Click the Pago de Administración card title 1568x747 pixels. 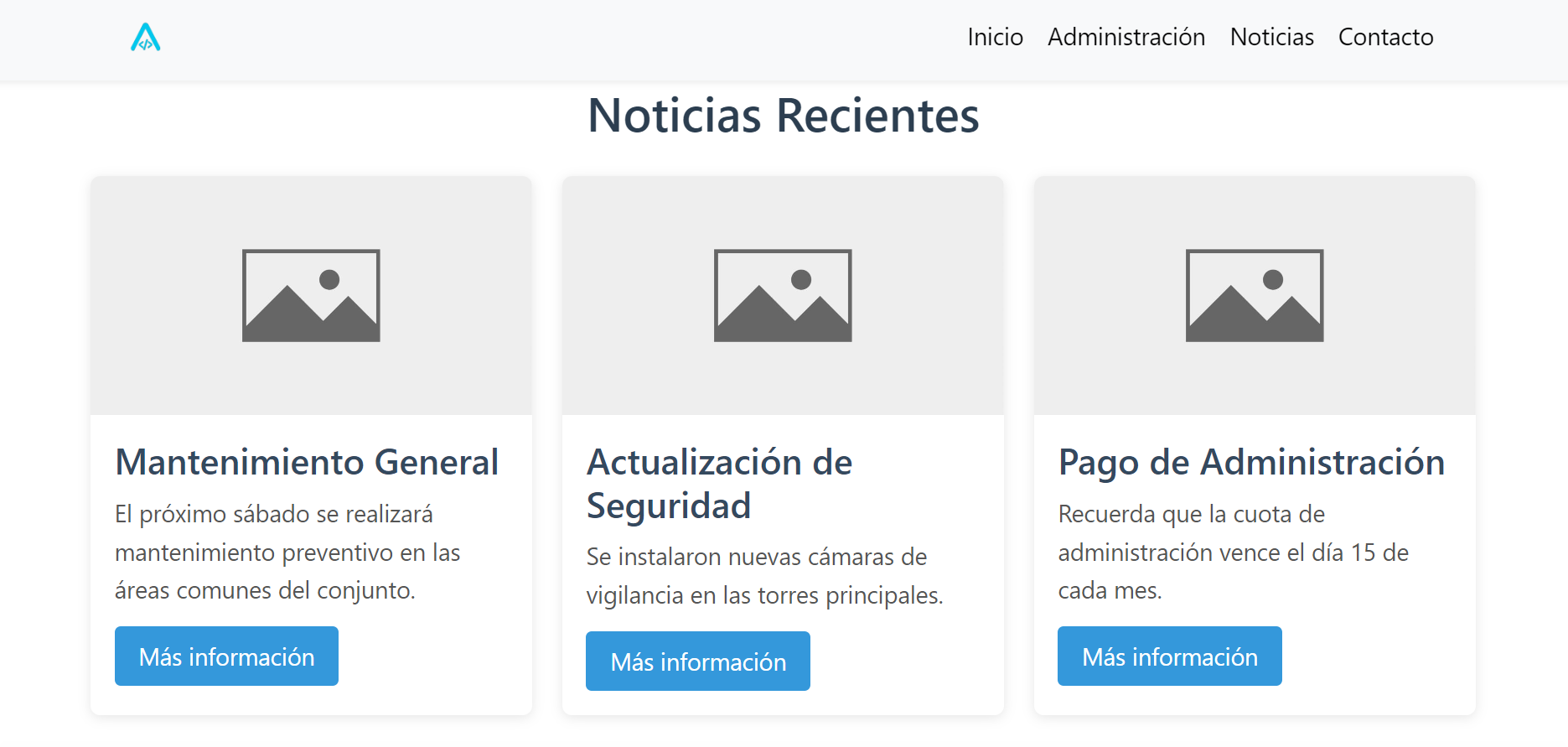[x=1251, y=462]
